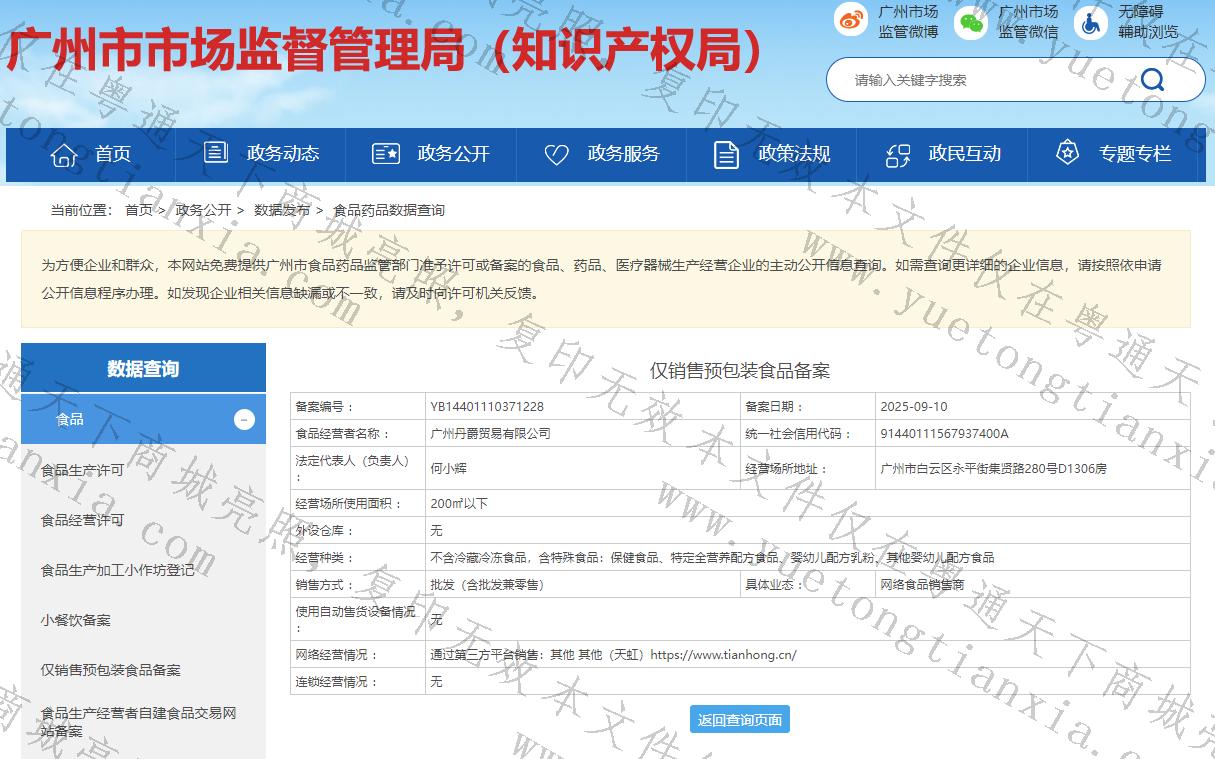Viewport: 1215px width, 759px height.
Task: Click the WeChat icon in header
Action: tap(970, 22)
